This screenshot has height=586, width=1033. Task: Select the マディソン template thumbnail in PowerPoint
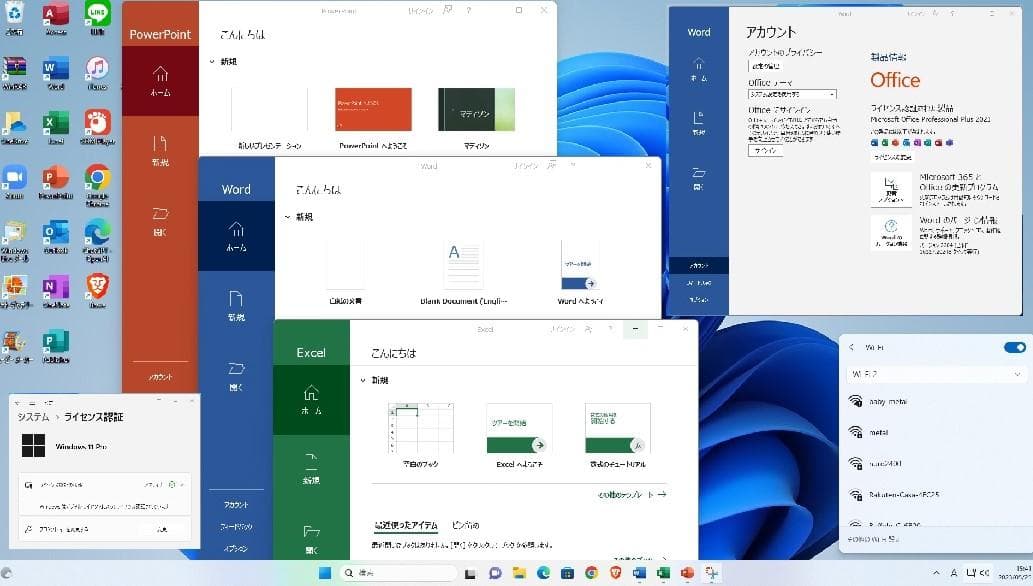tap(476, 110)
